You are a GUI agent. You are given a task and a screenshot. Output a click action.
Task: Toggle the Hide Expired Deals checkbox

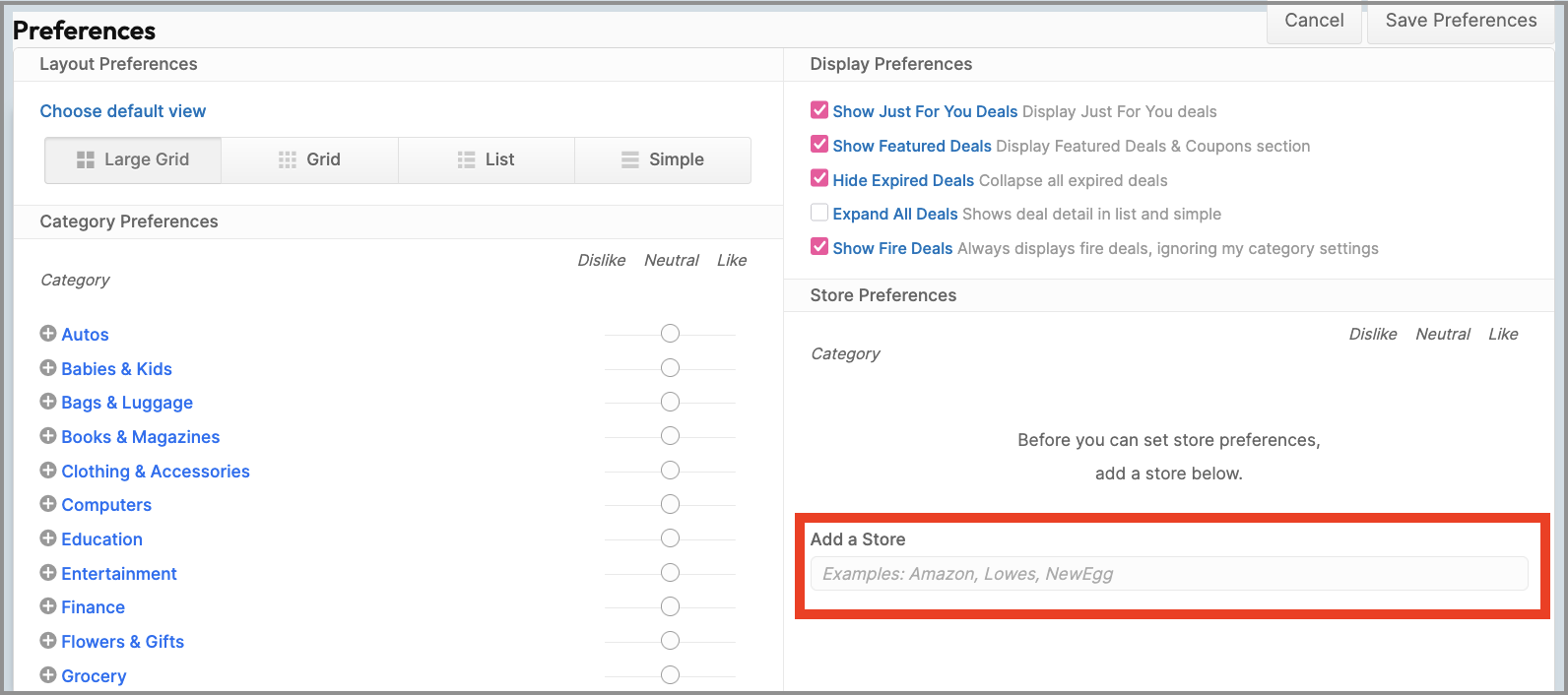pyautogui.click(x=819, y=178)
